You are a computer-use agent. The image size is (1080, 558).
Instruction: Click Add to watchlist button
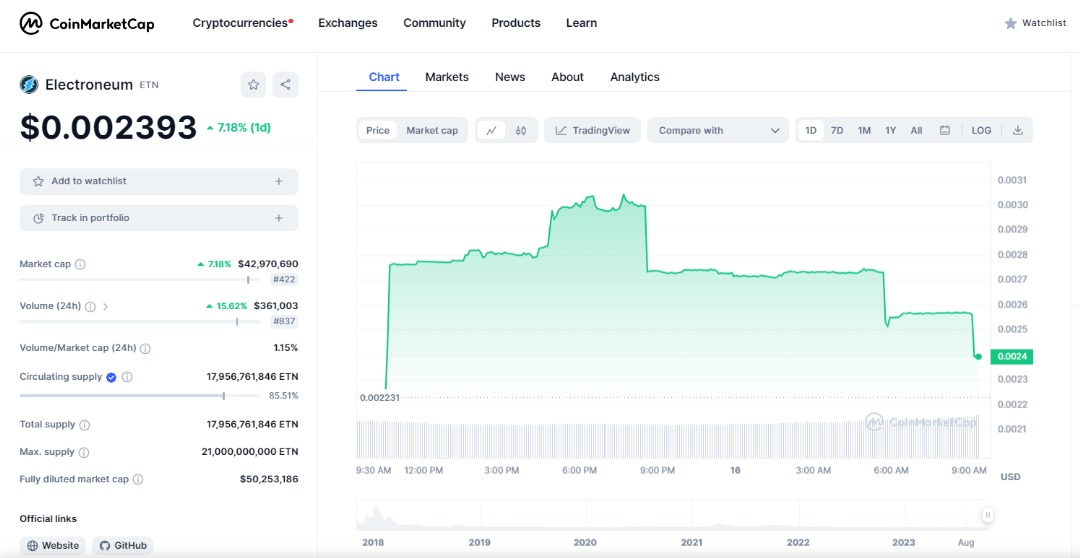coord(159,181)
